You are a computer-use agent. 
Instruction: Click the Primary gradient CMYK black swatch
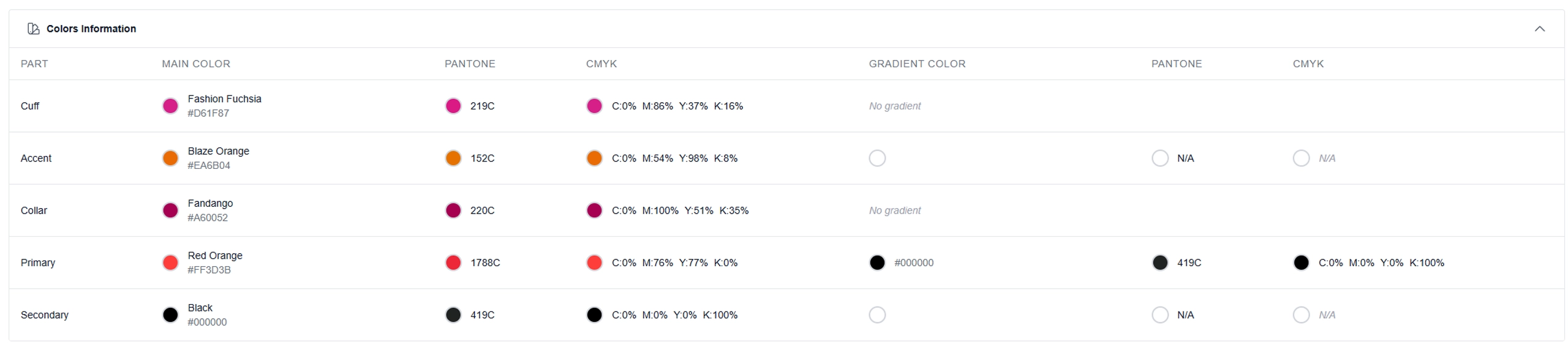click(1301, 262)
